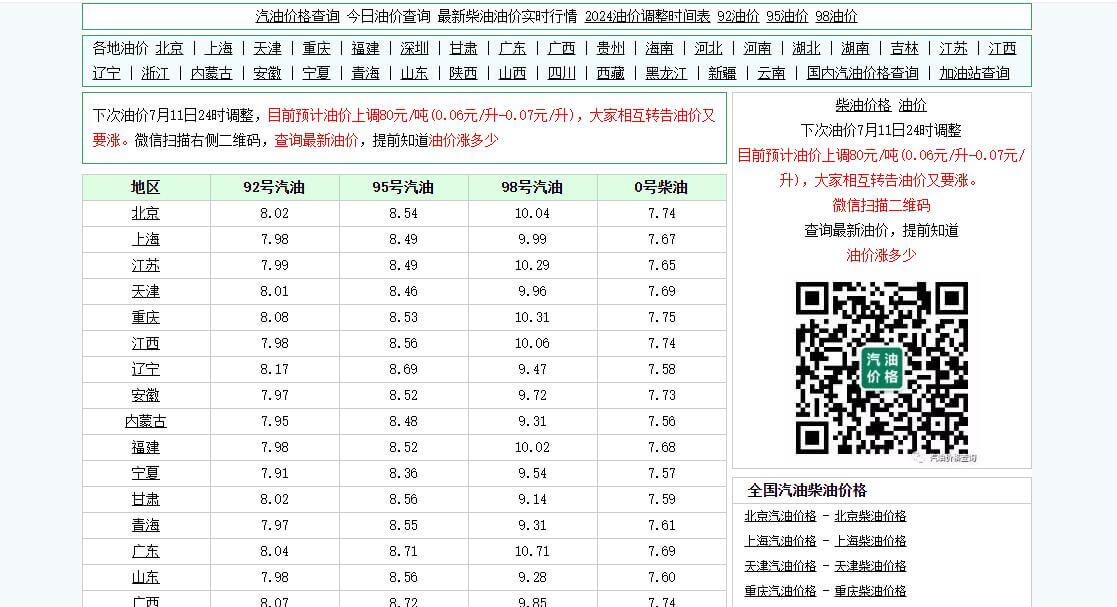Open the 98油价 link in header

click(836, 16)
